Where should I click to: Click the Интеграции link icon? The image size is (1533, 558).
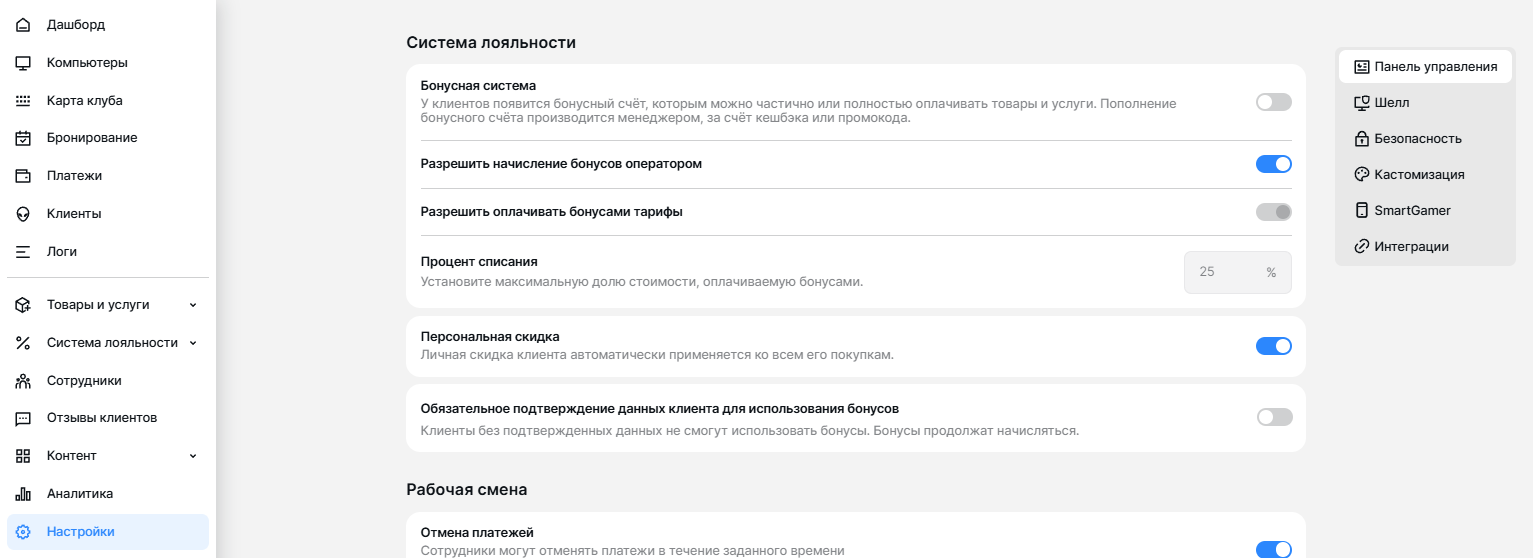click(x=1361, y=246)
